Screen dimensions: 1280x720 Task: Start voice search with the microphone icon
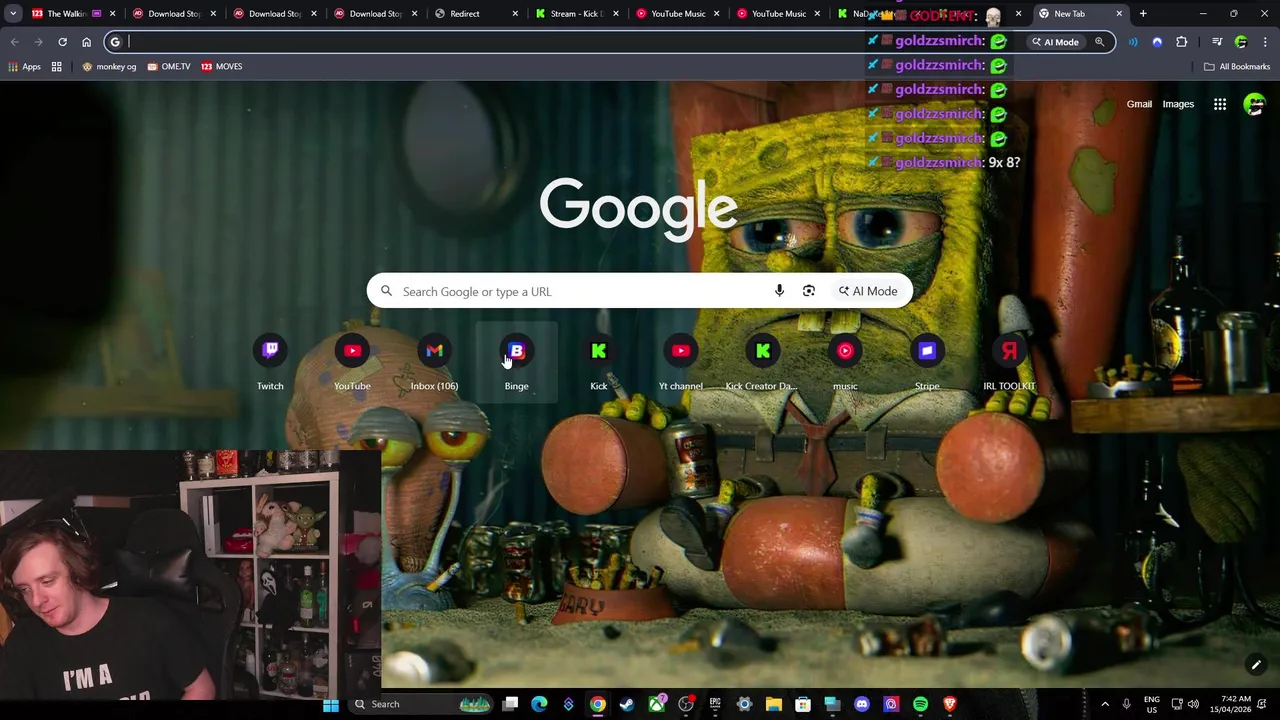coord(779,291)
